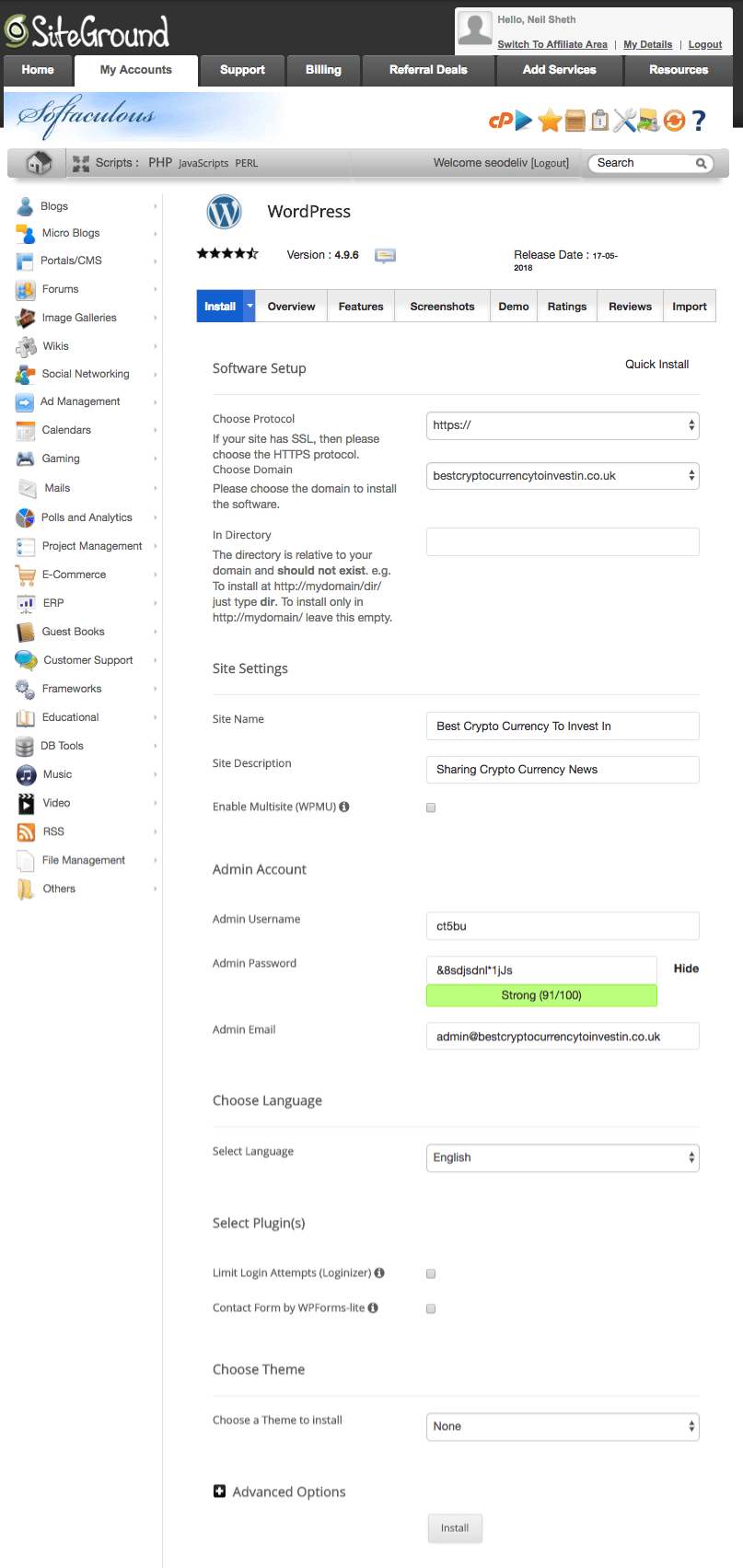Switch to the Overview tab
The image size is (743, 1568).
(x=291, y=307)
